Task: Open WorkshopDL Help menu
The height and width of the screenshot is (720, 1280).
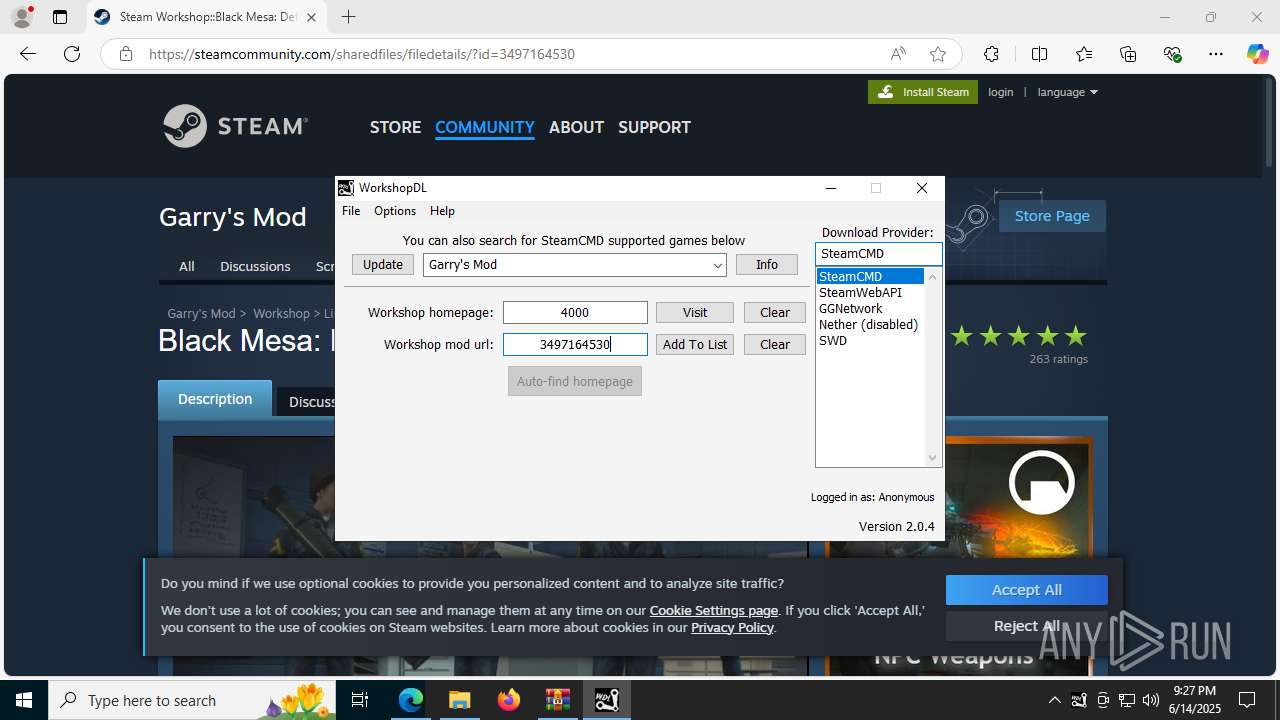Action: [442, 211]
